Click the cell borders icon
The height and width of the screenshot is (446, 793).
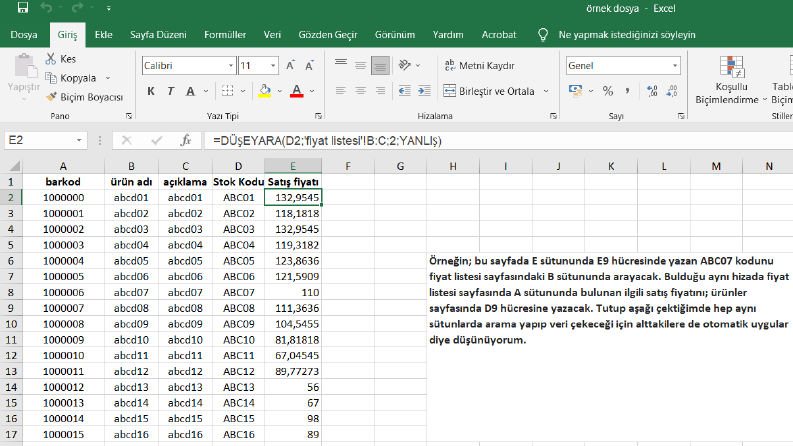click(228, 91)
